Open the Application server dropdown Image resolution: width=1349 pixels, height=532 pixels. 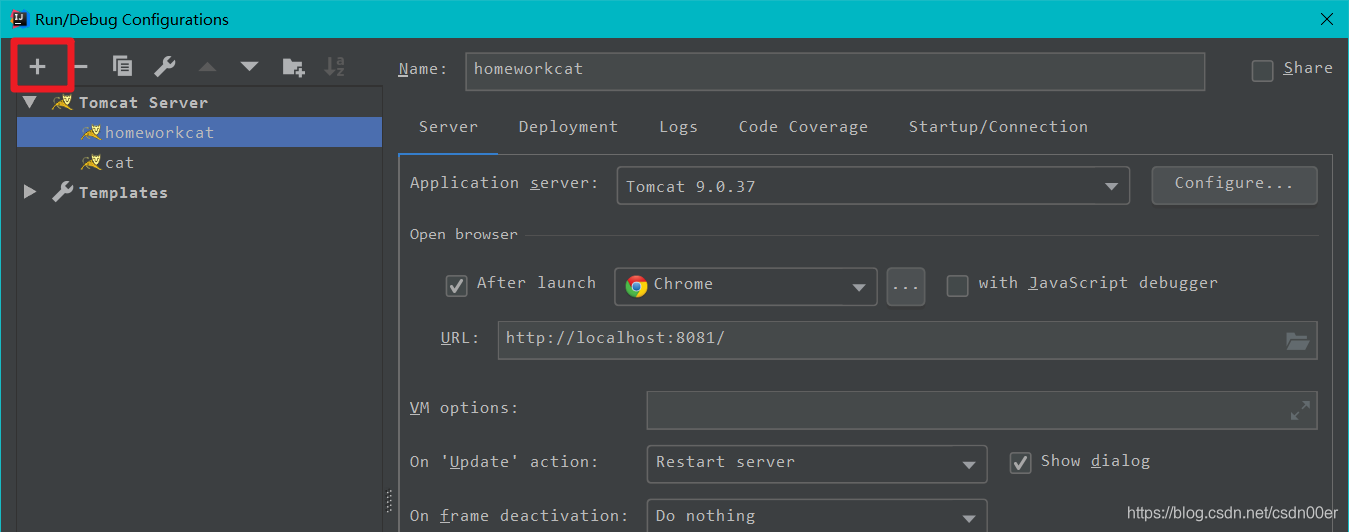[873, 186]
